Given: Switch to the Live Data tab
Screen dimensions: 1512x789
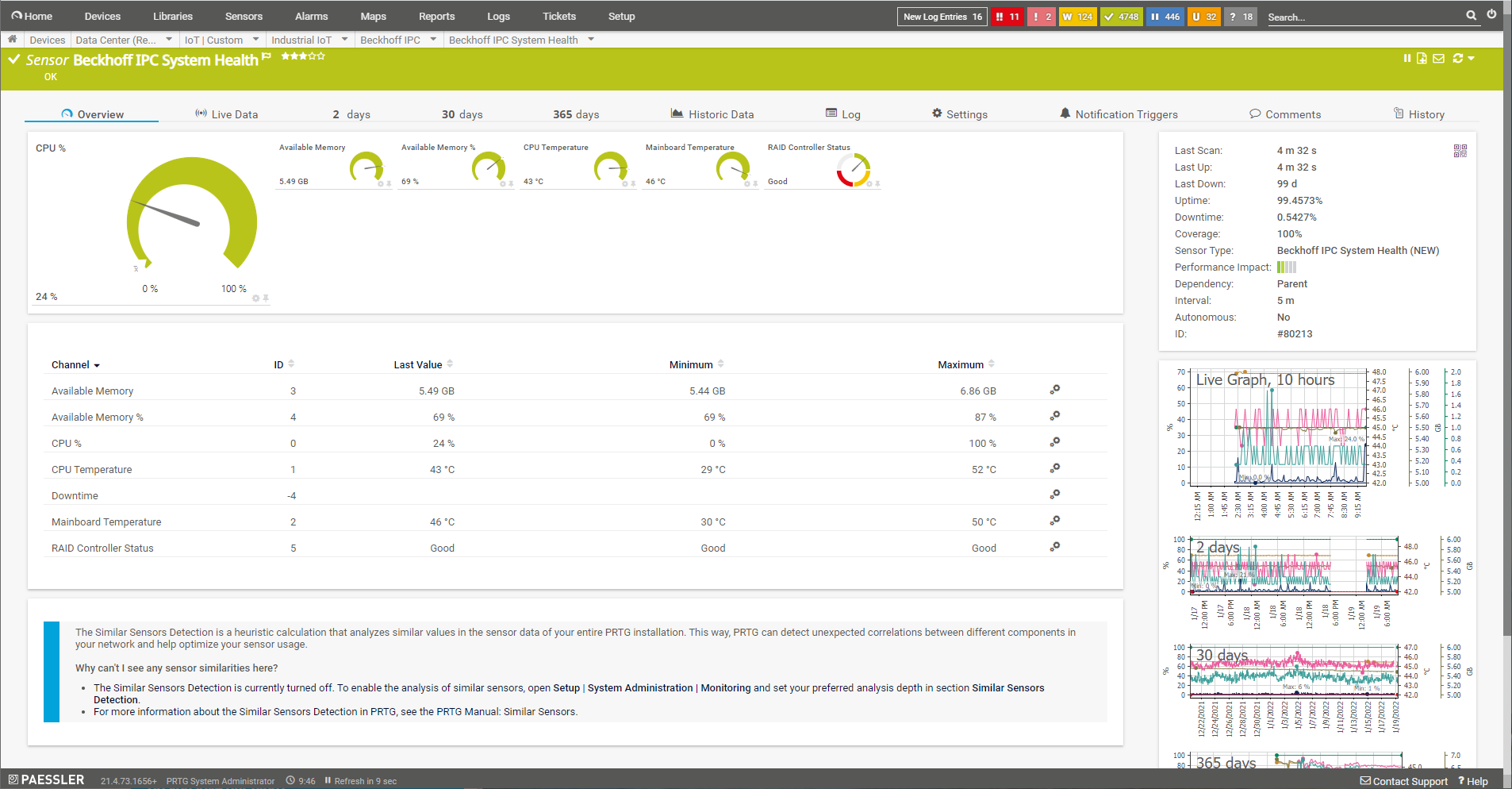Looking at the screenshot, I should (227, 114).
